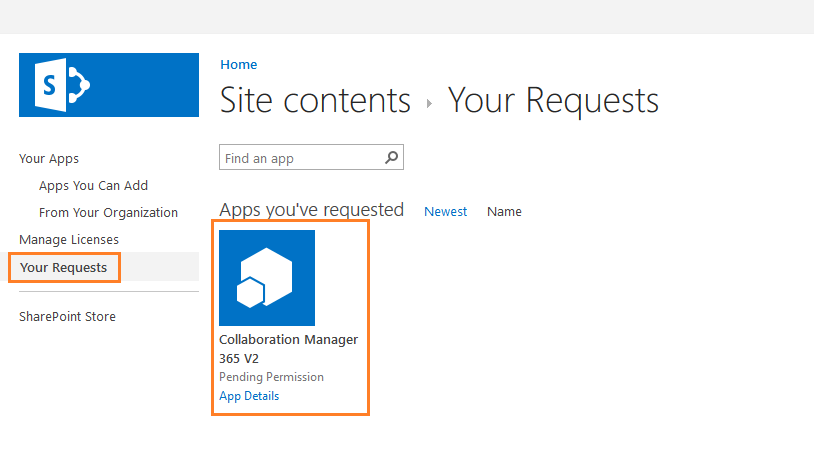Sort requested apps by Newest
Screen dimensions: 814x450
tap(445, 211)
